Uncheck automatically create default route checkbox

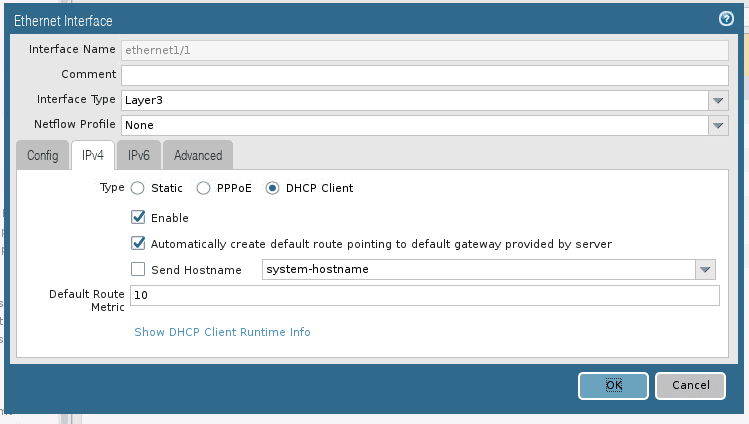[138, 244]
